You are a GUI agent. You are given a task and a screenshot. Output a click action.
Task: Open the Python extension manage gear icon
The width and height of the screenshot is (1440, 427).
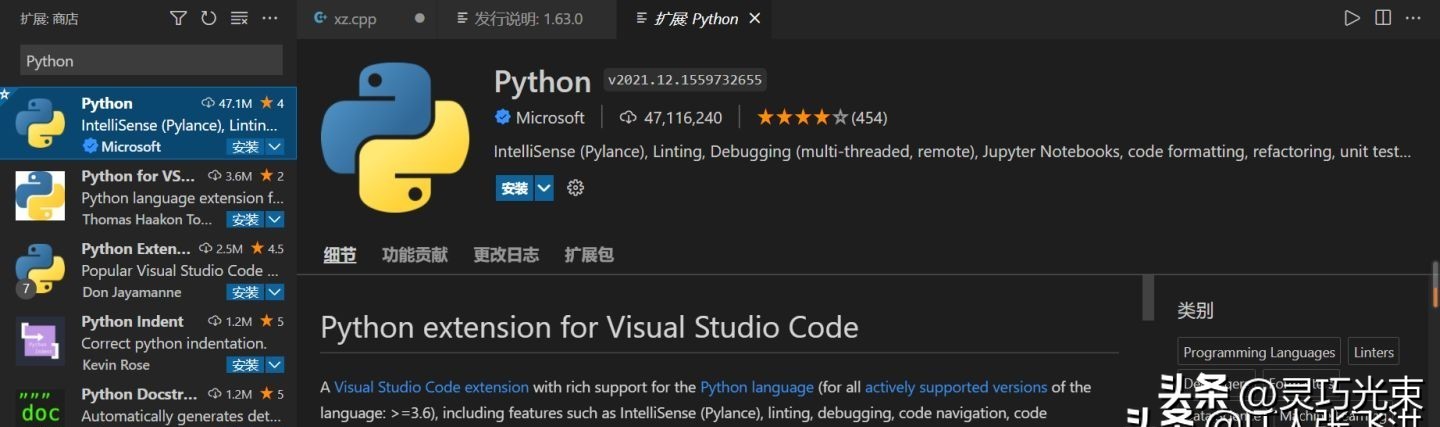click(575, 188)
